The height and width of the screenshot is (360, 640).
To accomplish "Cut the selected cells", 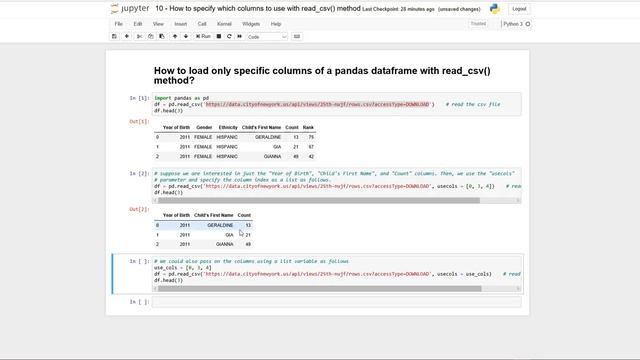I will pyautogui.click(x=139, y=36).
